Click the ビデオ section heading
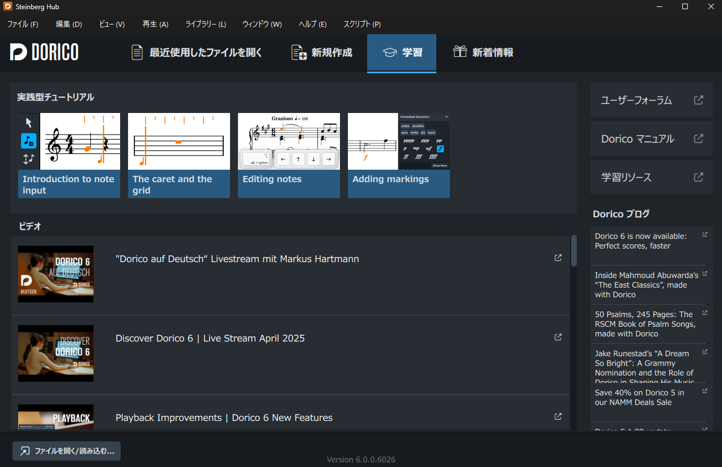Viewport: 722px width, 467px height. tap(30, 226)
